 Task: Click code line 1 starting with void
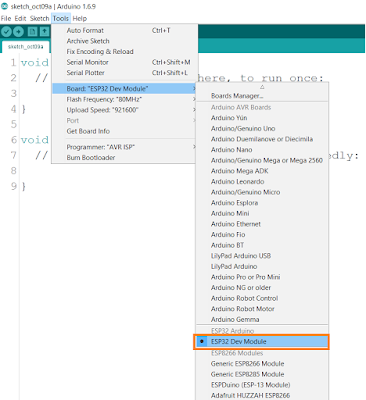point(35,63)
